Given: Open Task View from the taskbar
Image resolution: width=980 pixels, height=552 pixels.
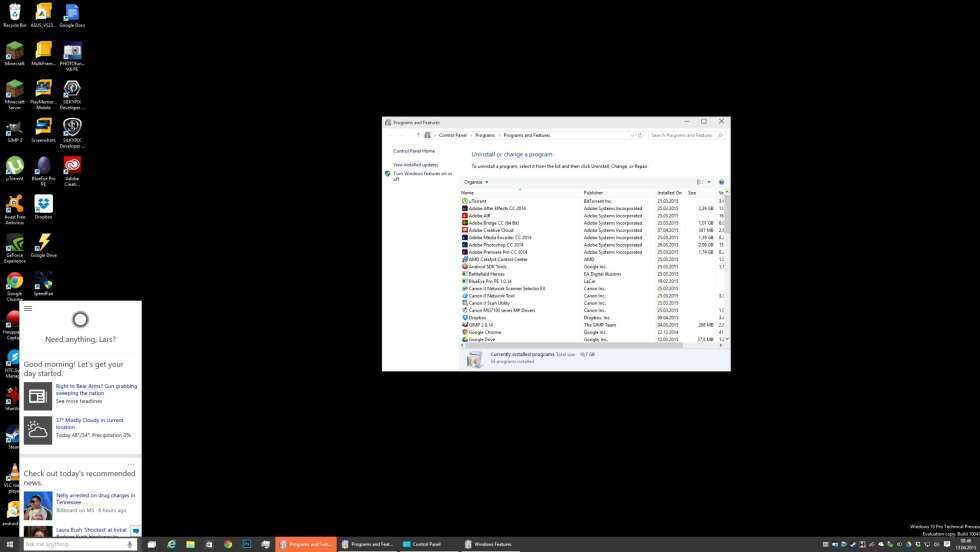Looking at the screenshot, I should click(x=151, y=544).
